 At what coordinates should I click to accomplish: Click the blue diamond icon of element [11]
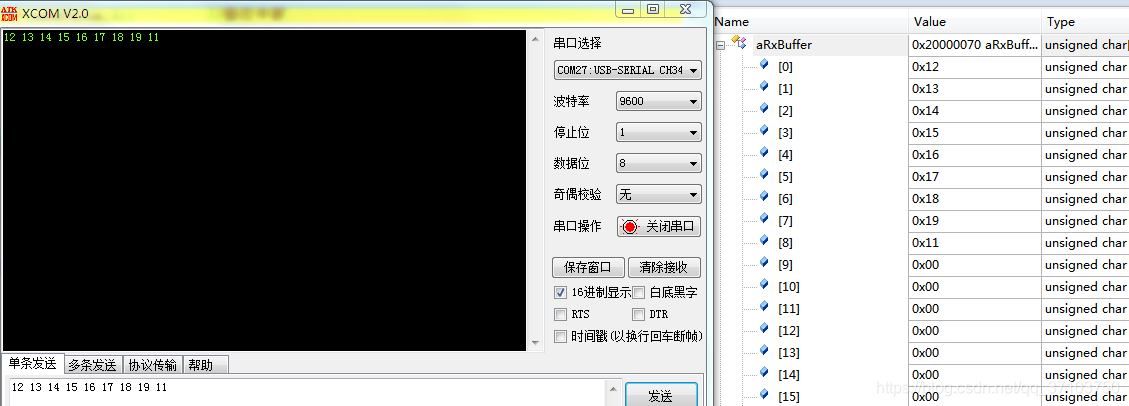pyautogui.click(x=764, y=307)
